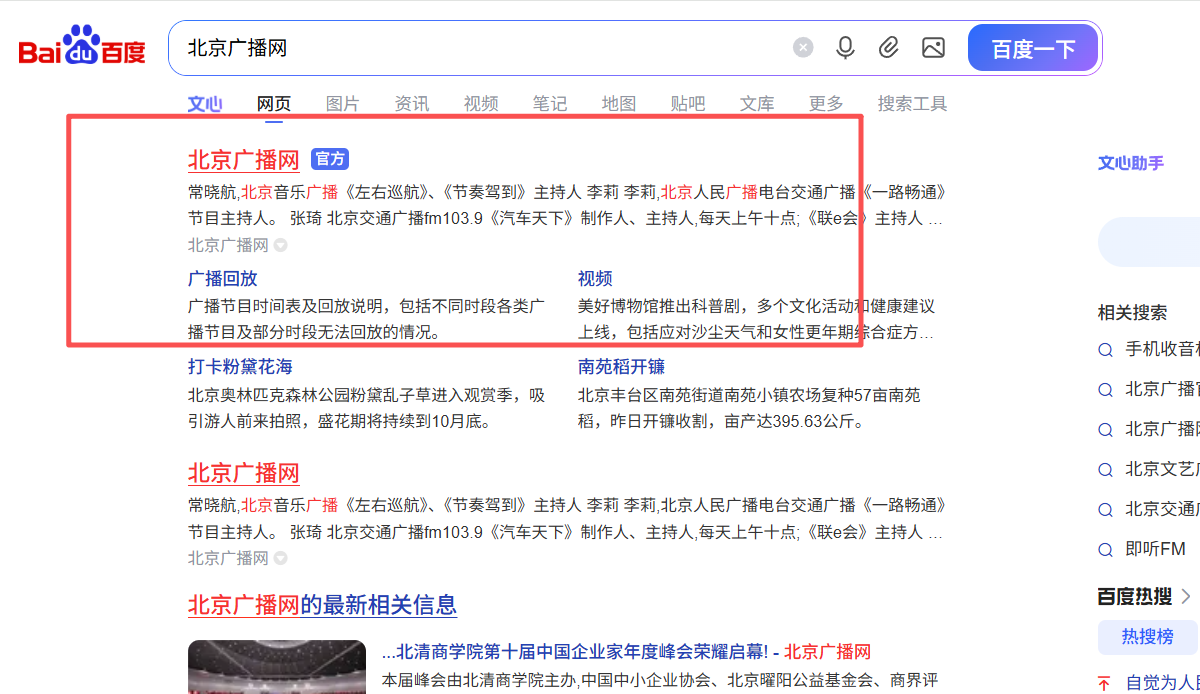Click the magnifier icon beside 北京文艺 suggestion
Viewport: 1200px width, 694px height.
click(1105, 469)
